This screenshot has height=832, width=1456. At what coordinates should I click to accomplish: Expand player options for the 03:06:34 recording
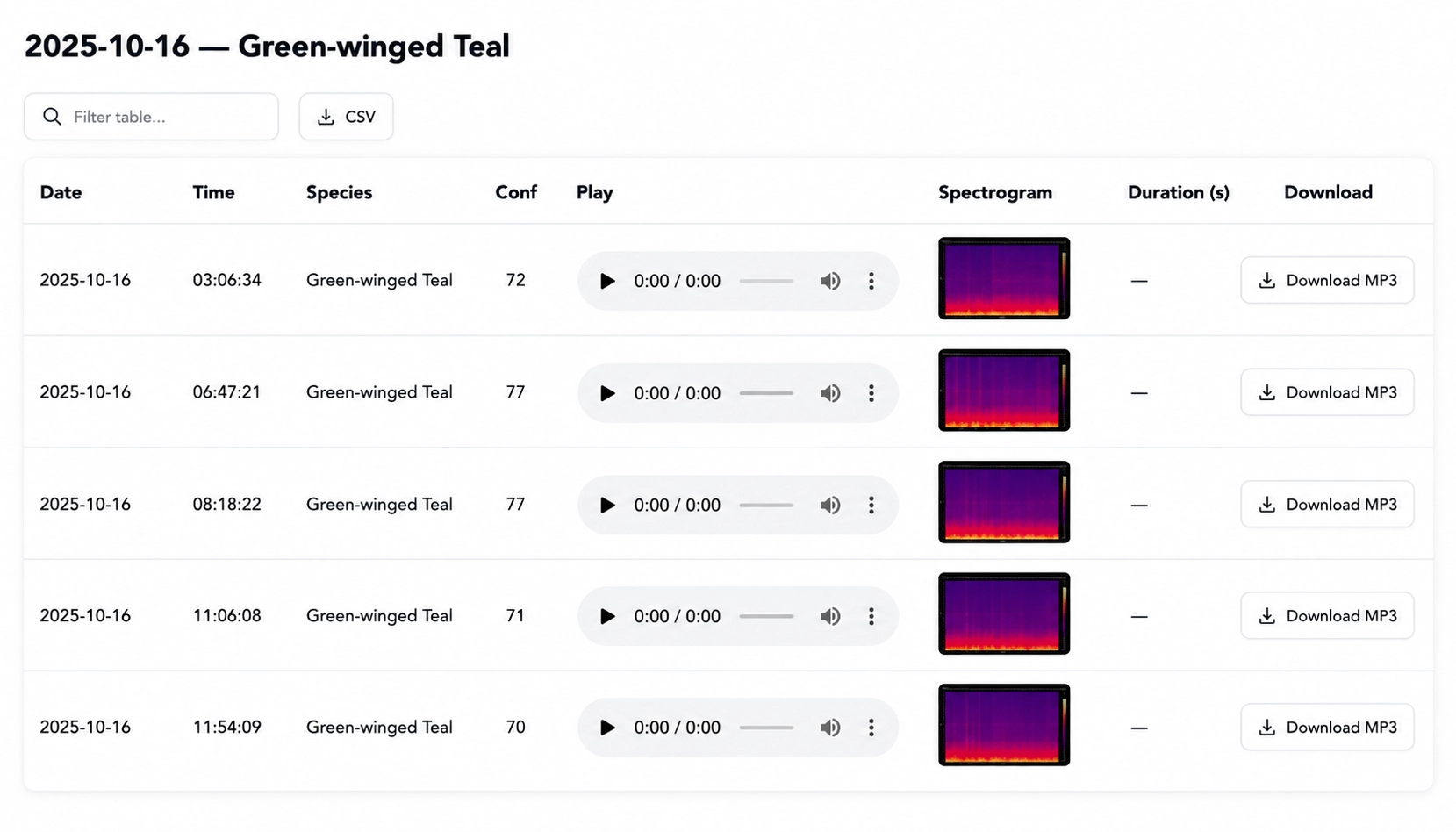[871, 281]
